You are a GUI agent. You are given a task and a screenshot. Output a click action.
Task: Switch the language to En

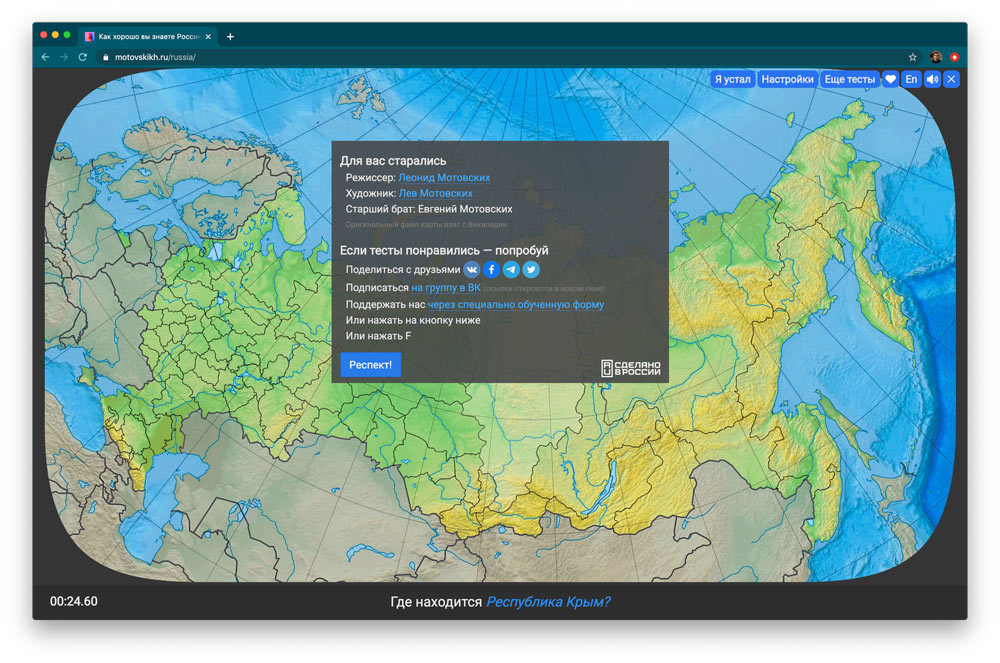click(911, 79)
